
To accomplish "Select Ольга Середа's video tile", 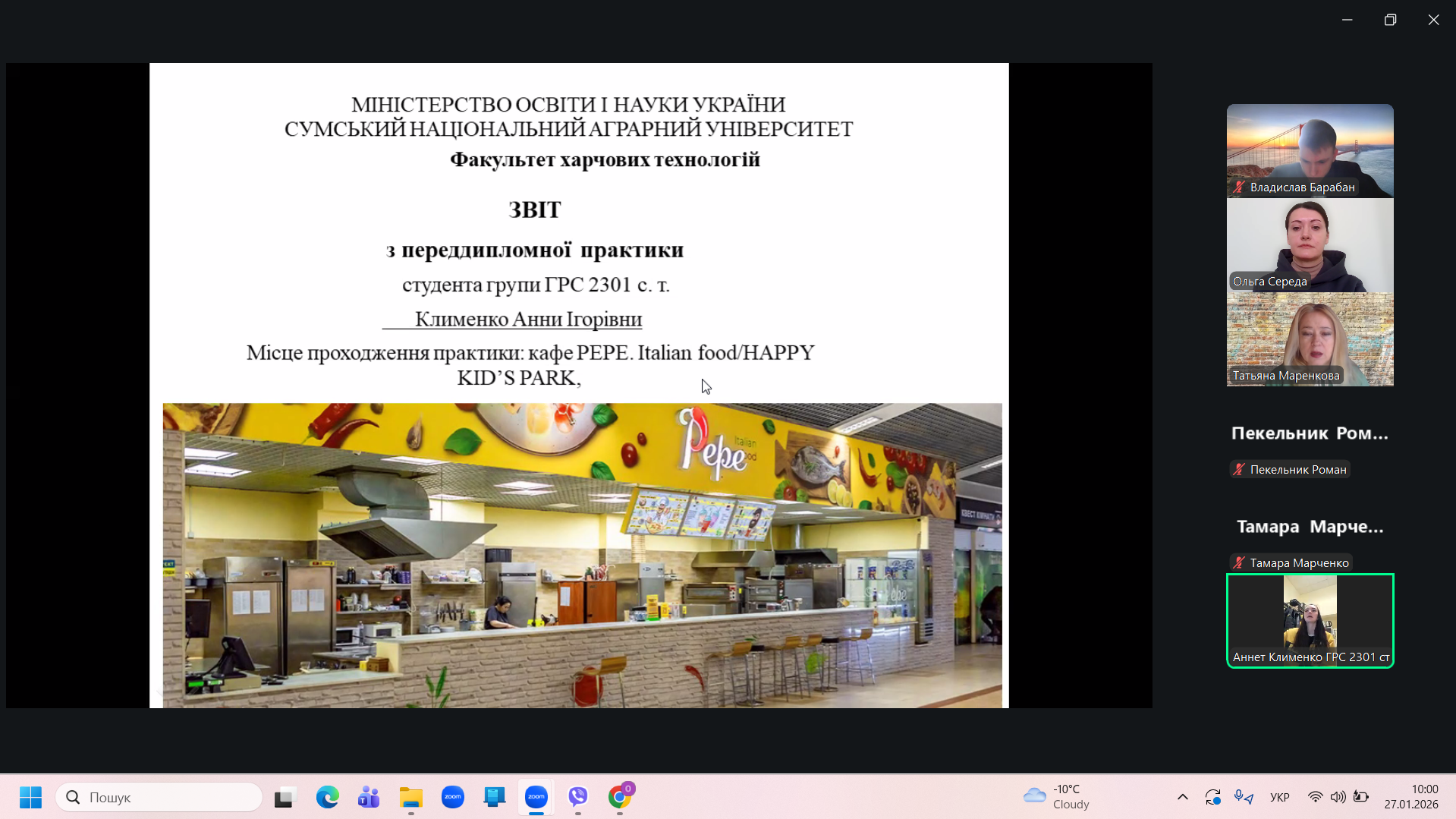I will (x=1310, y=245).
